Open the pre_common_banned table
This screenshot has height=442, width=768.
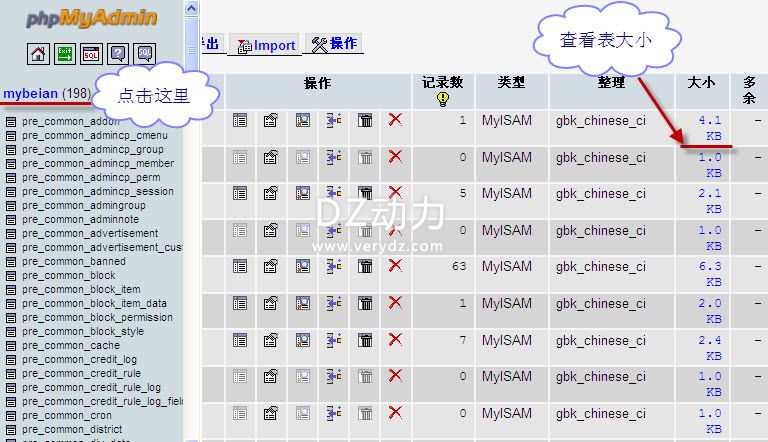click(x=72, y=262)
